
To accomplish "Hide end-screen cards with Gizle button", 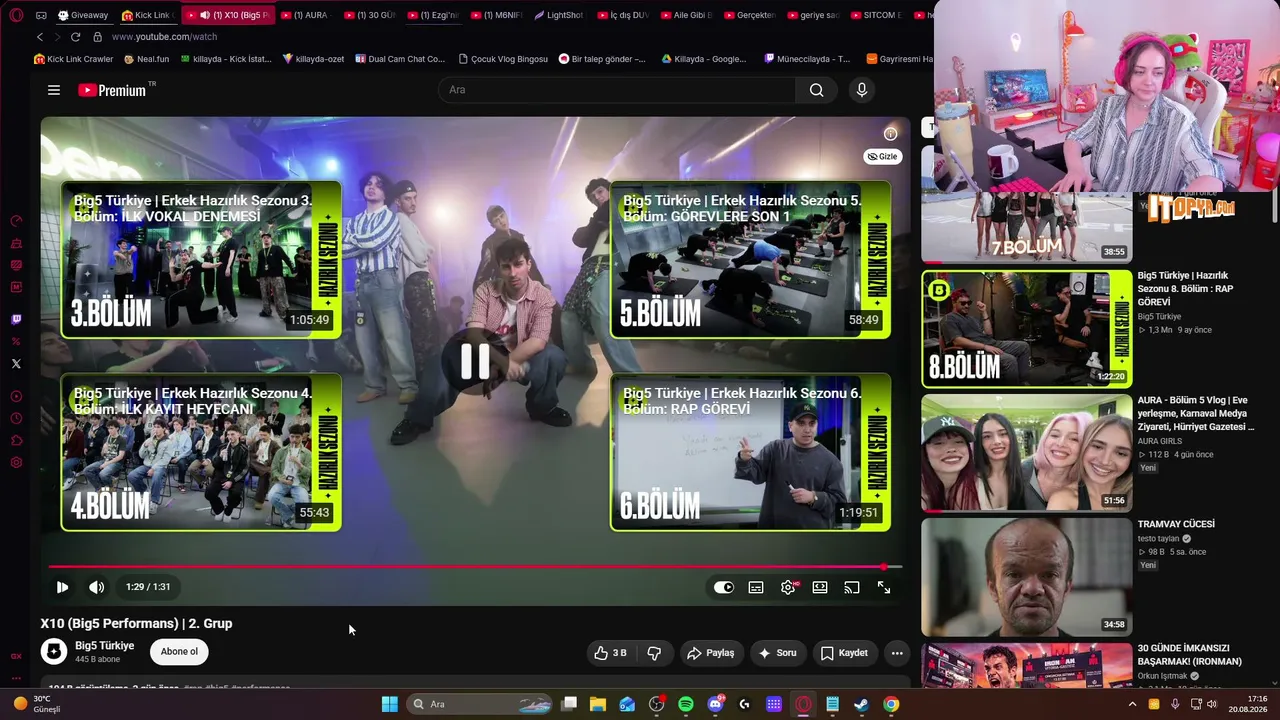I will tap(882, 156).
